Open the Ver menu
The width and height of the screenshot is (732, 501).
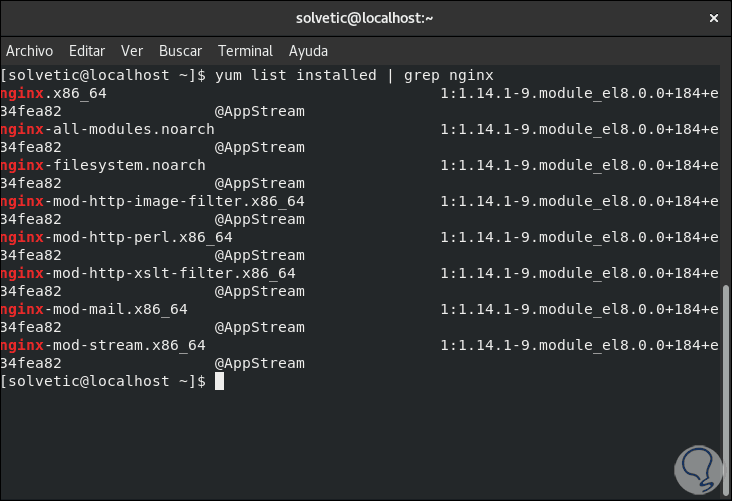pyautogui.click(x=132, y=51)
